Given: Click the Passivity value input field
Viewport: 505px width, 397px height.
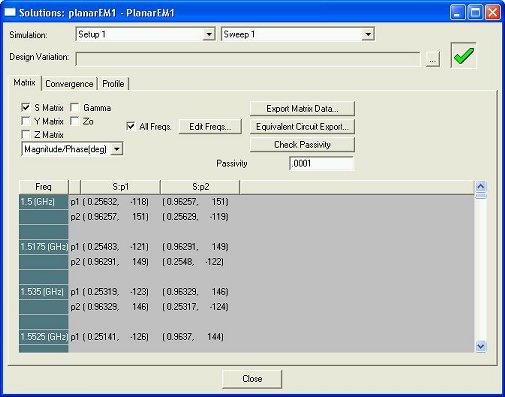Looking at the screenshot, I should (321, 163).
